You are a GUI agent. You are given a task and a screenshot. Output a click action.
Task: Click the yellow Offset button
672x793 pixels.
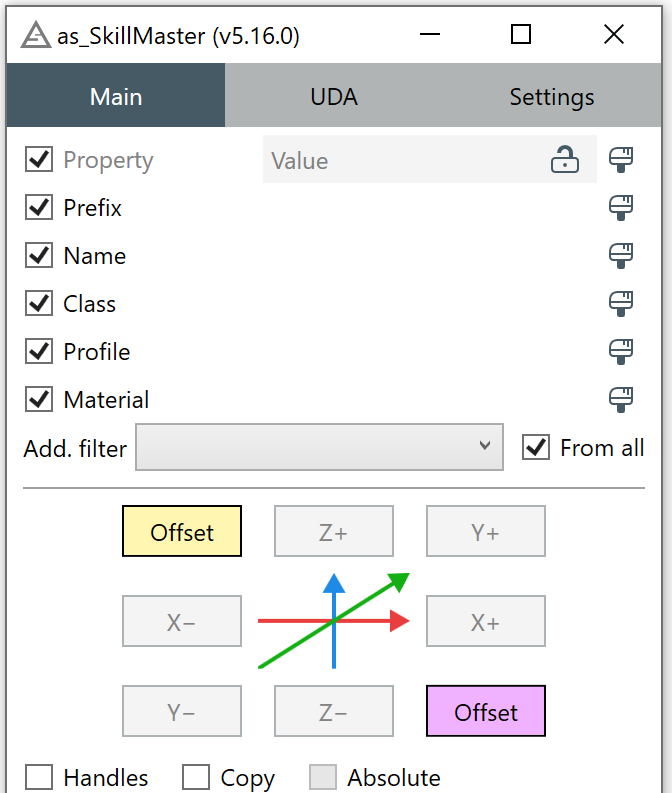tap(182, 532)
